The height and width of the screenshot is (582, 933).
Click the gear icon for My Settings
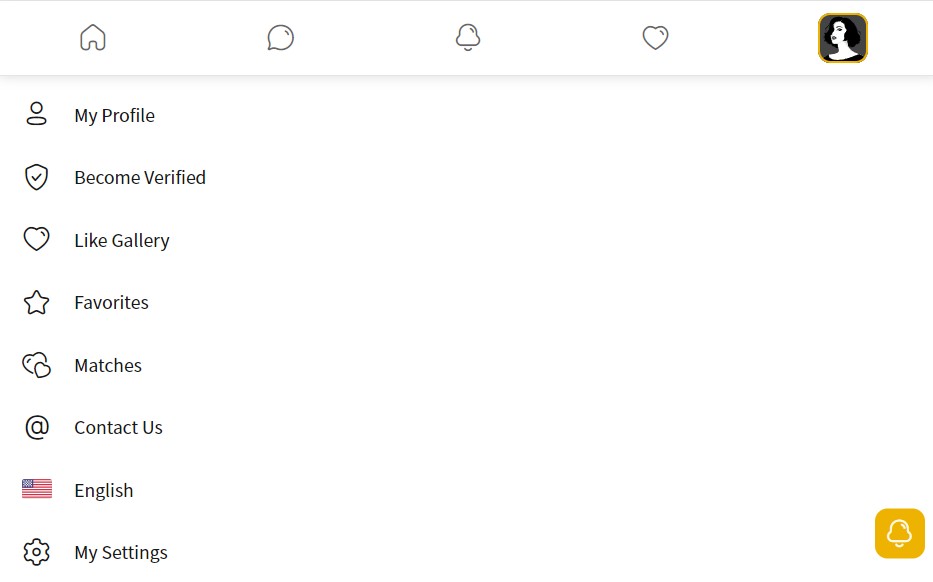[x=37, y=552]
